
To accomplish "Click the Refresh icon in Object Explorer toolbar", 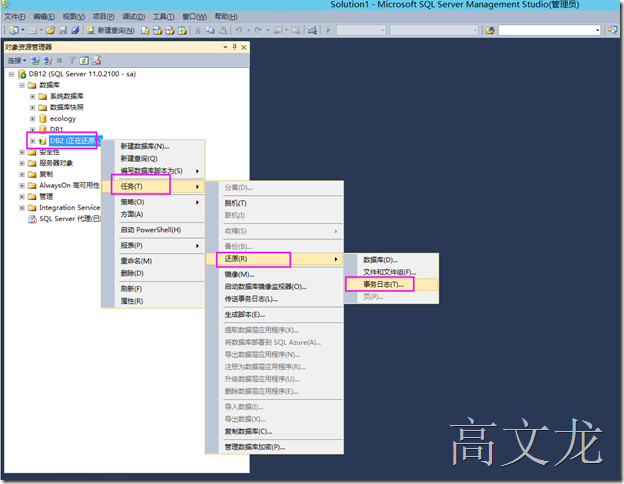I will 84,60.
